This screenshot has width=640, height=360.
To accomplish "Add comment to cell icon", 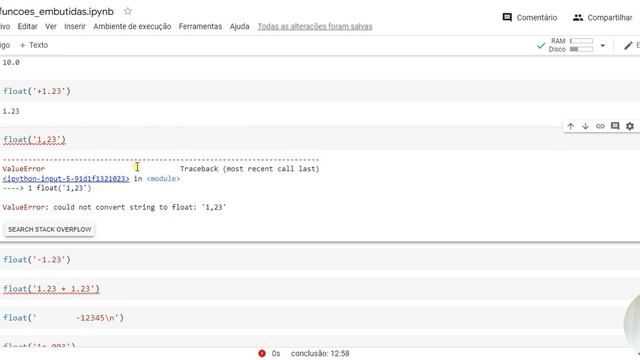I will 615,126.
